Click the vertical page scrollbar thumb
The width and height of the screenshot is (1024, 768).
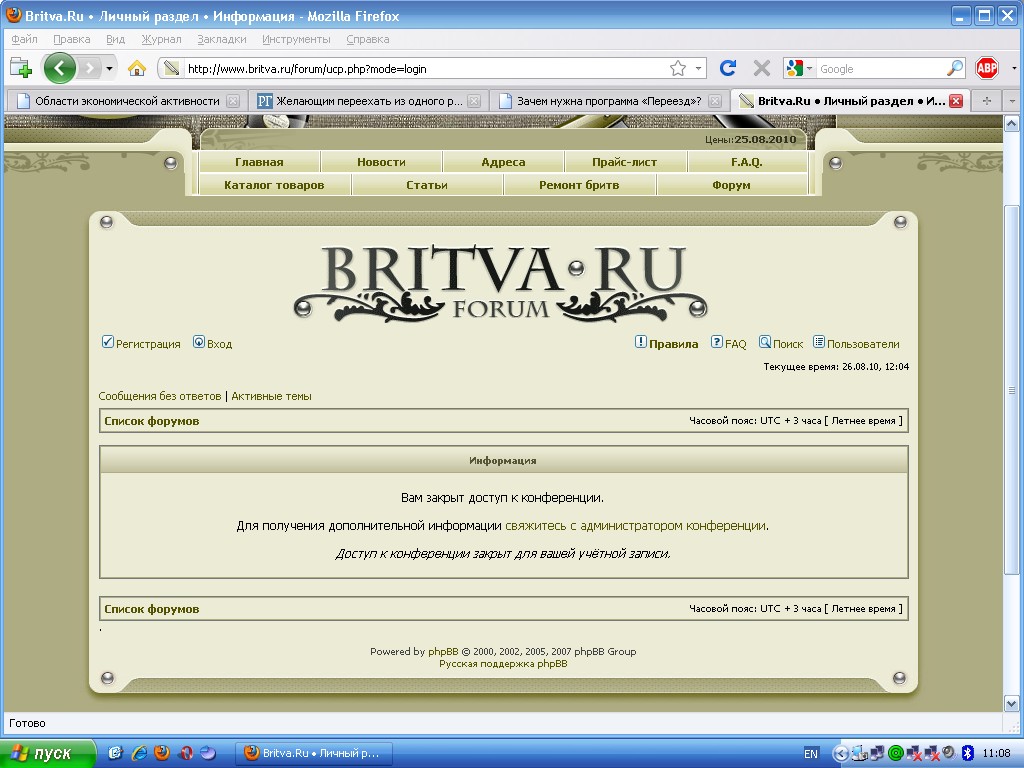point(1011,390)
